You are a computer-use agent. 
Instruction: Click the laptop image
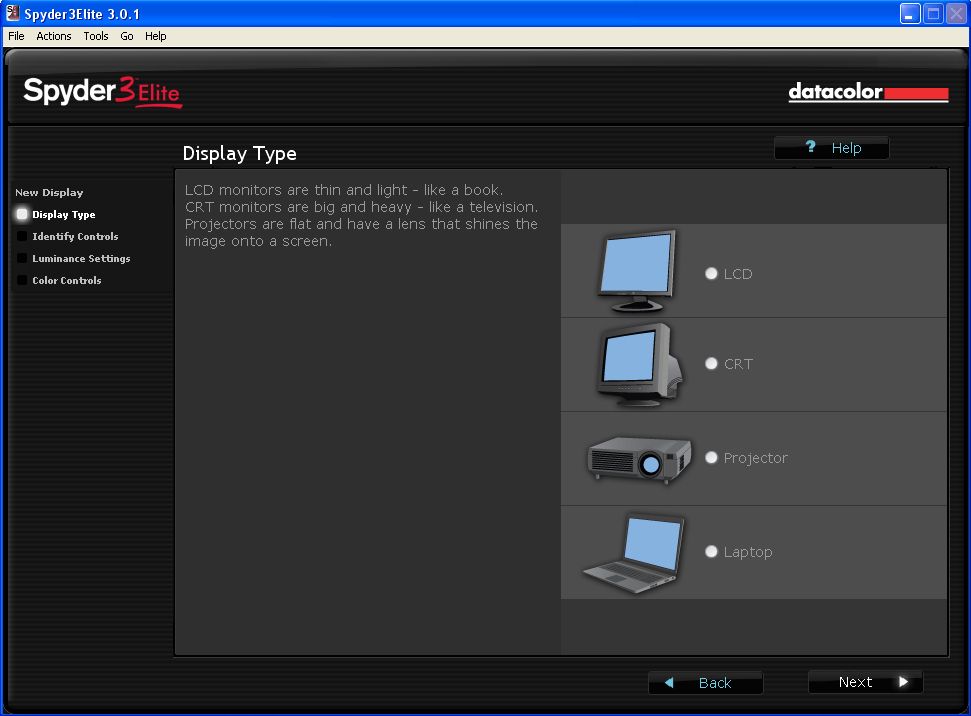pyautogui.click(x=634, y=553)
